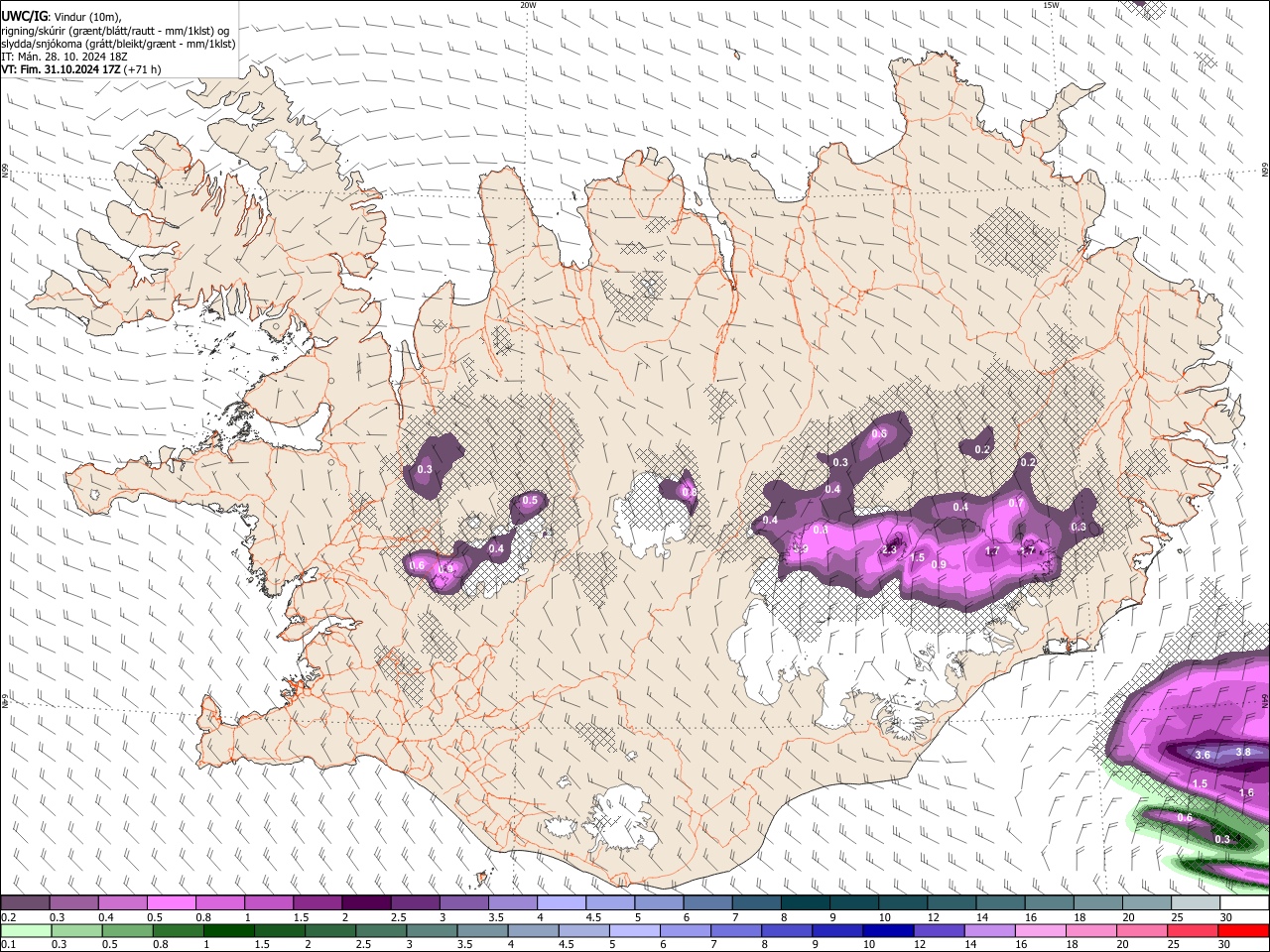Pick the bright pink snow swatch between 0.5 and 0.8
Screen dimensions: 1270x952
(x=171, y=903)
